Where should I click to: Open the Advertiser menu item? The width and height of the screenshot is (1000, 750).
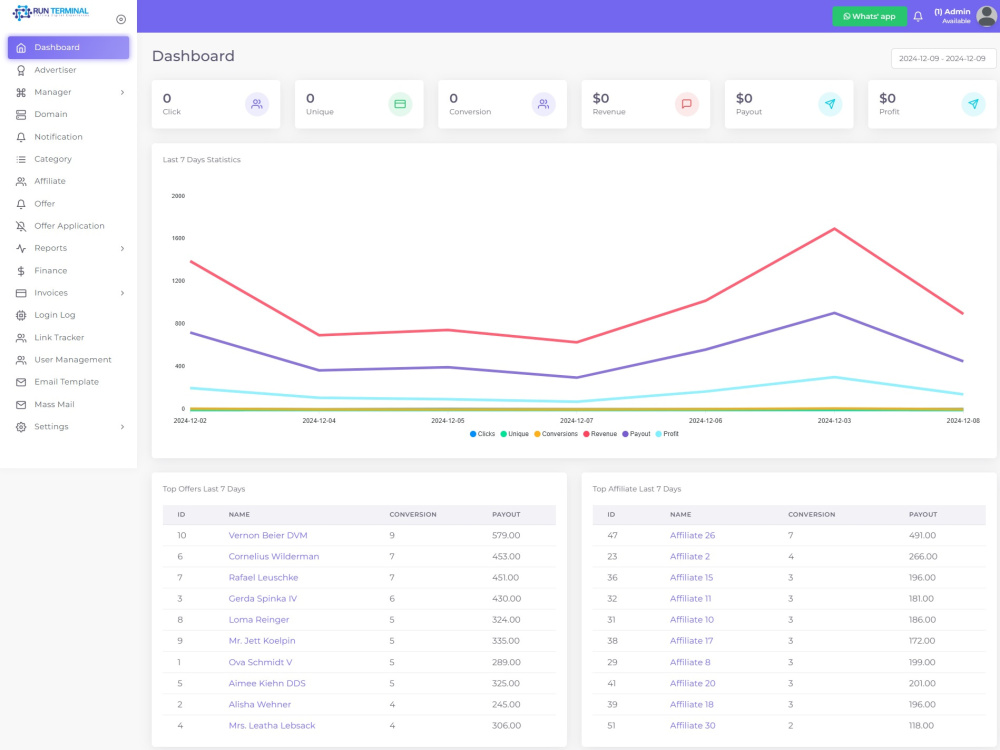tap(68, 70)
